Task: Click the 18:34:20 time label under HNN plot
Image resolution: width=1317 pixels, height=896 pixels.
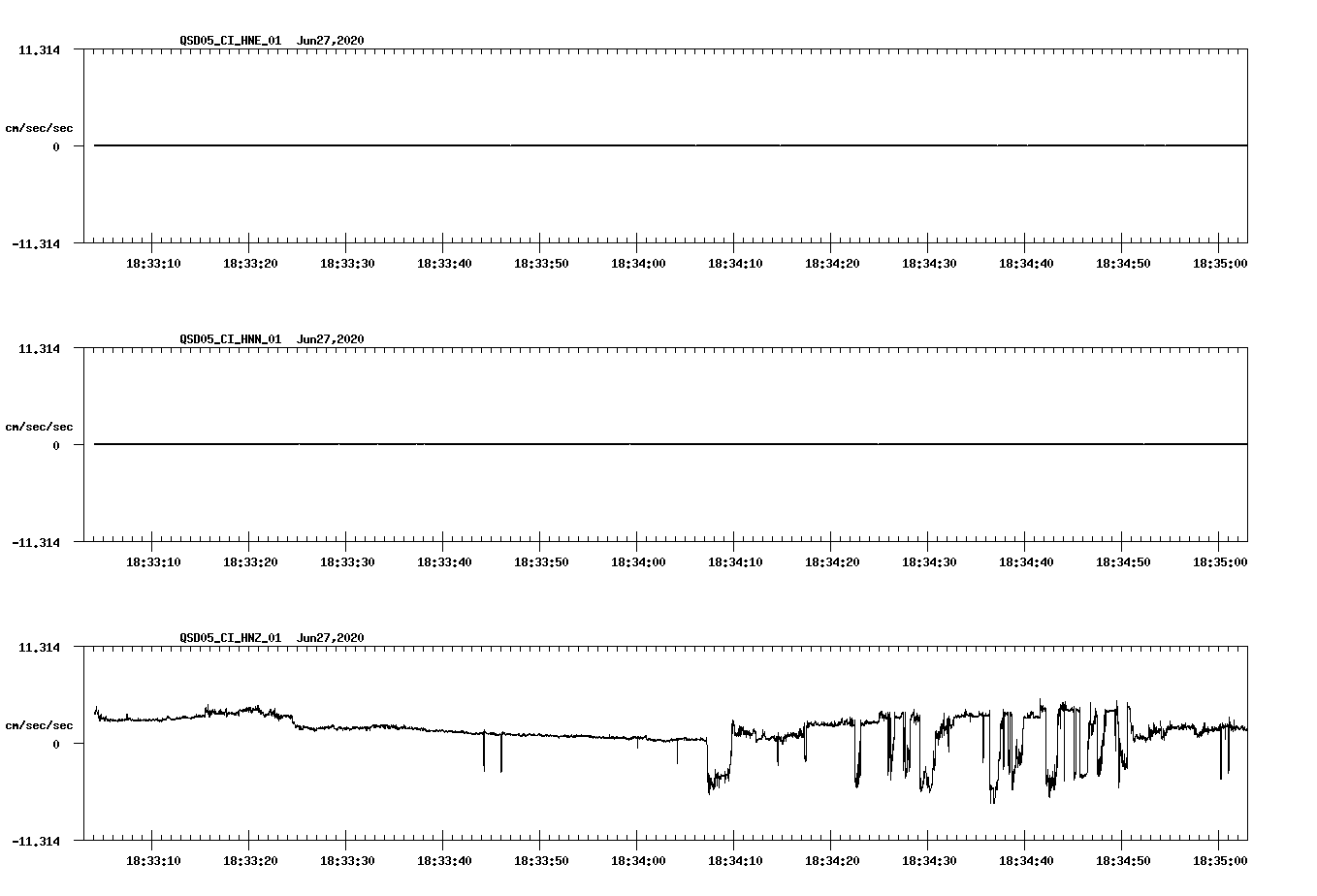Action: pyautogui.click(x=832, y=562)
